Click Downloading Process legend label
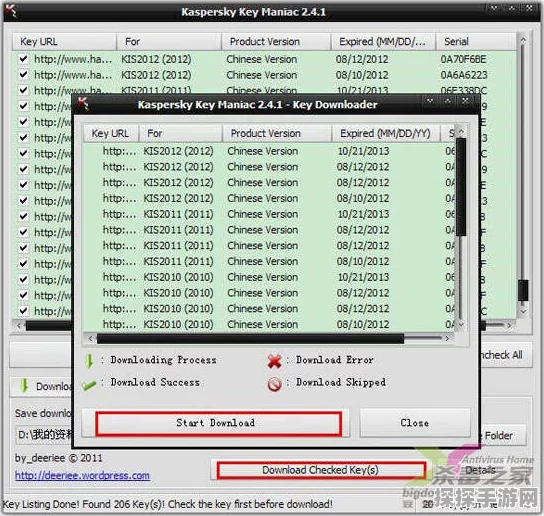Image resolution: width=544 pixels, height=516 pixels. [163, 360]
